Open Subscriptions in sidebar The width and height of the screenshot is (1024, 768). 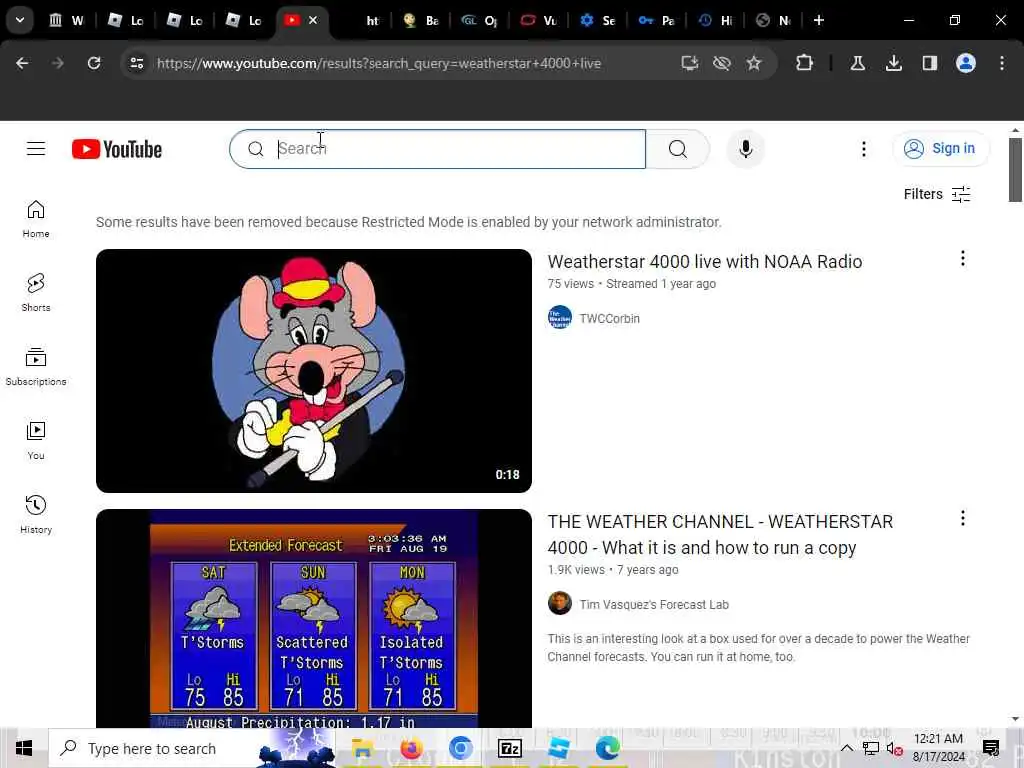36,367
